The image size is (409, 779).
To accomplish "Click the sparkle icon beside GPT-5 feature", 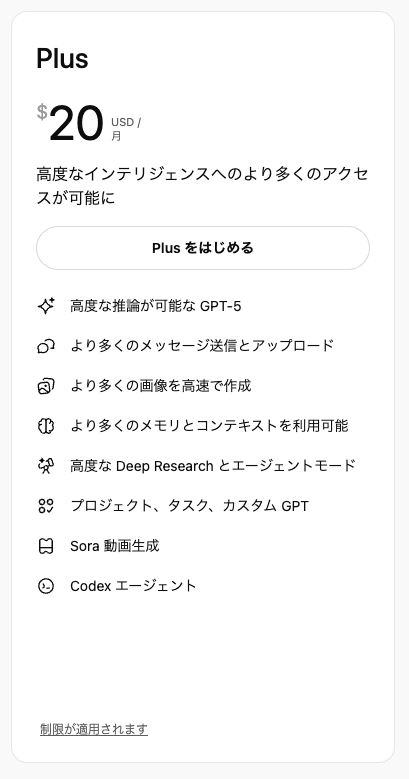I will 46,306.
